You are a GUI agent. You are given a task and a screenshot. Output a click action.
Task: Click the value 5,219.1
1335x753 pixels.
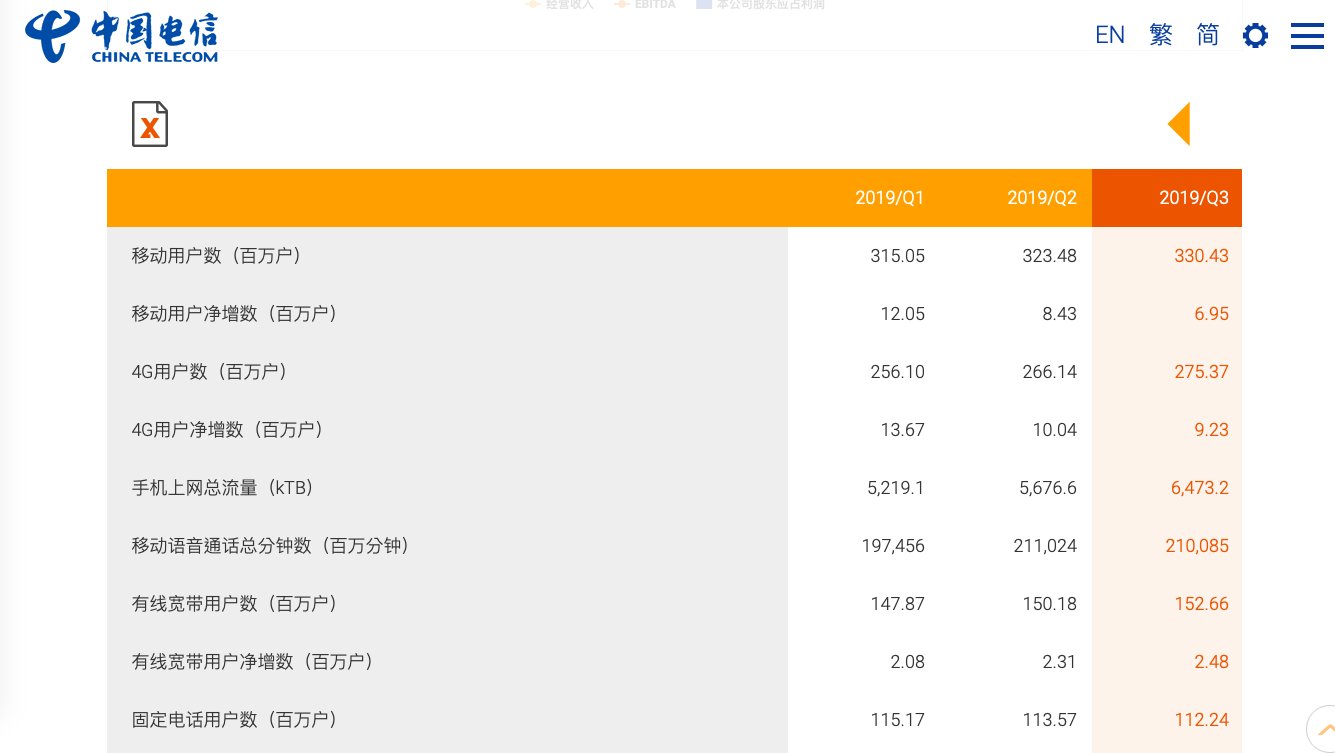(x=896, y=488)
